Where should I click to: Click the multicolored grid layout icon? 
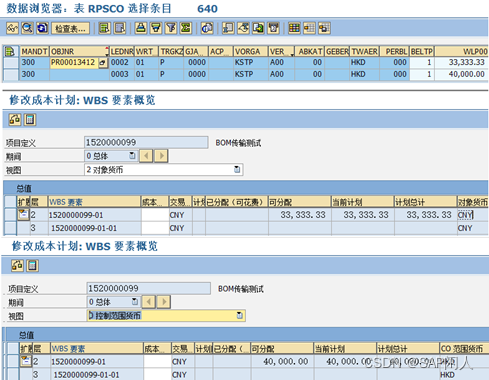pyautogui.click(x=294, y=28)
